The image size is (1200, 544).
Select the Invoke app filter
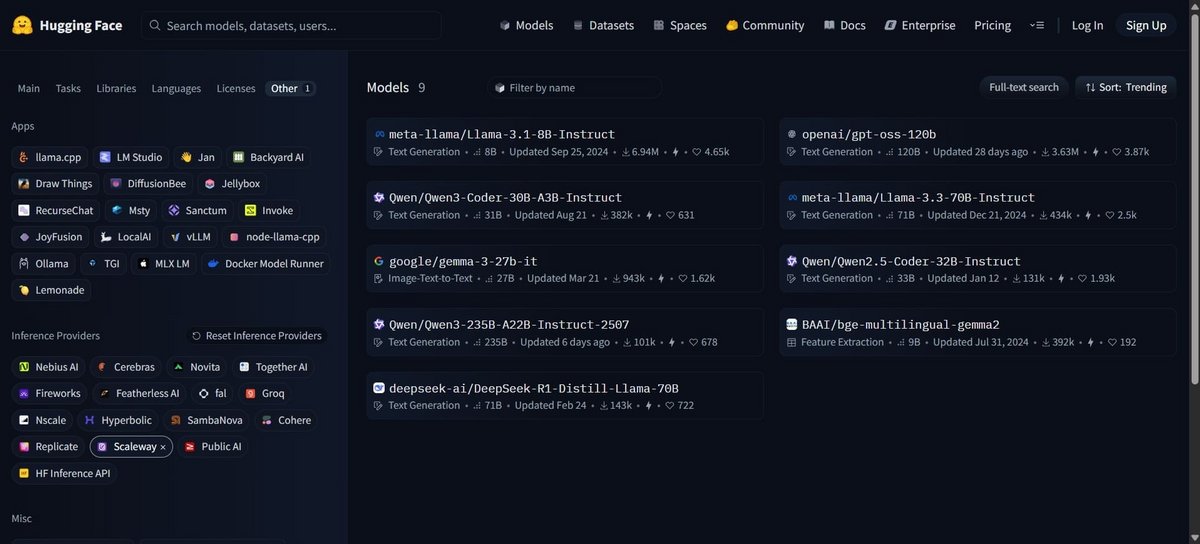point(269,211)
